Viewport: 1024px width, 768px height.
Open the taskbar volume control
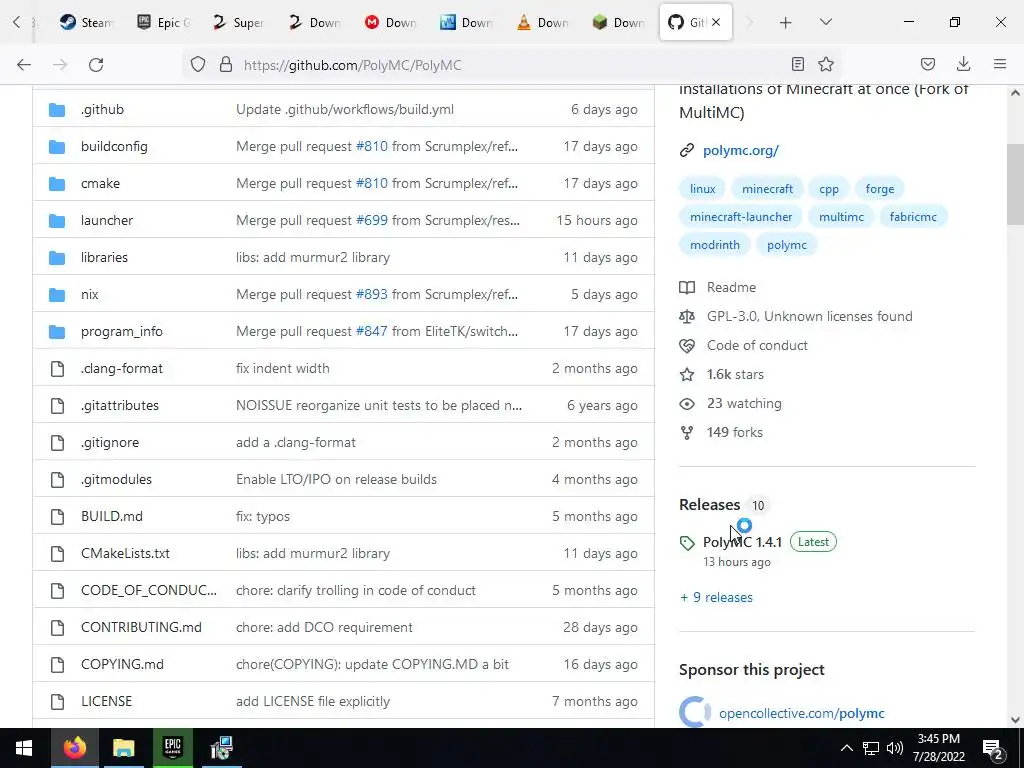pos(895,748)
